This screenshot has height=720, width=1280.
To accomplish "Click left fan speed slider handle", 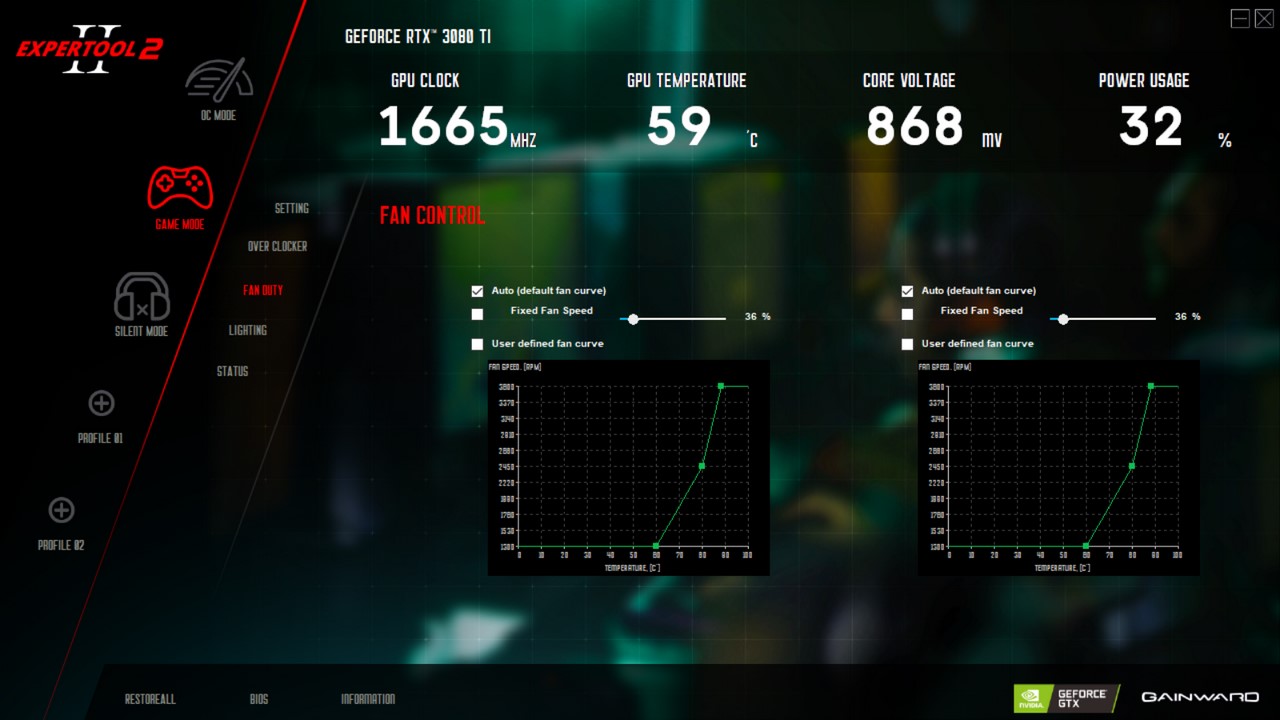I will point(633,319).
